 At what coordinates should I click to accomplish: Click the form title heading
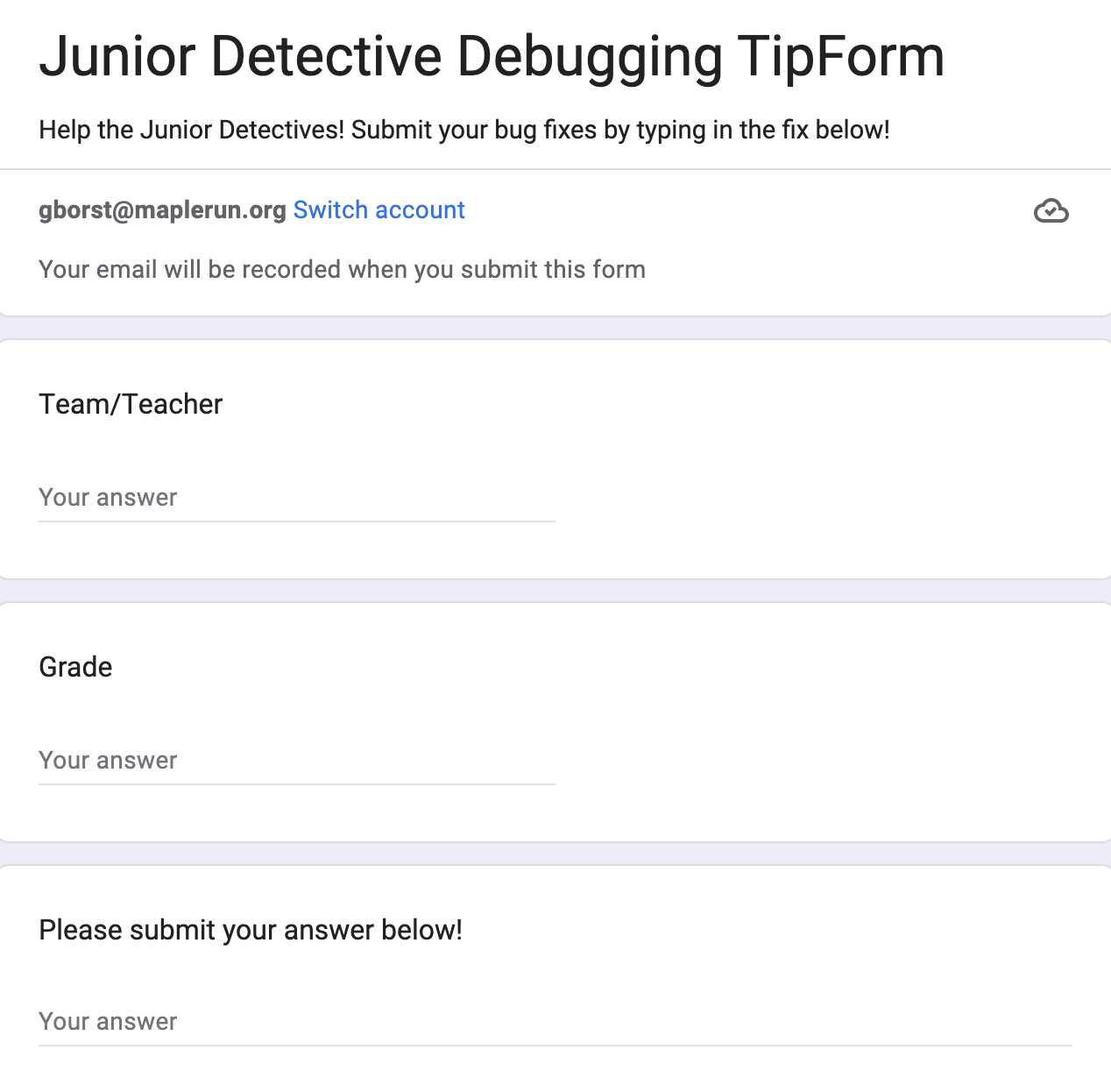(x=492, y=57)
